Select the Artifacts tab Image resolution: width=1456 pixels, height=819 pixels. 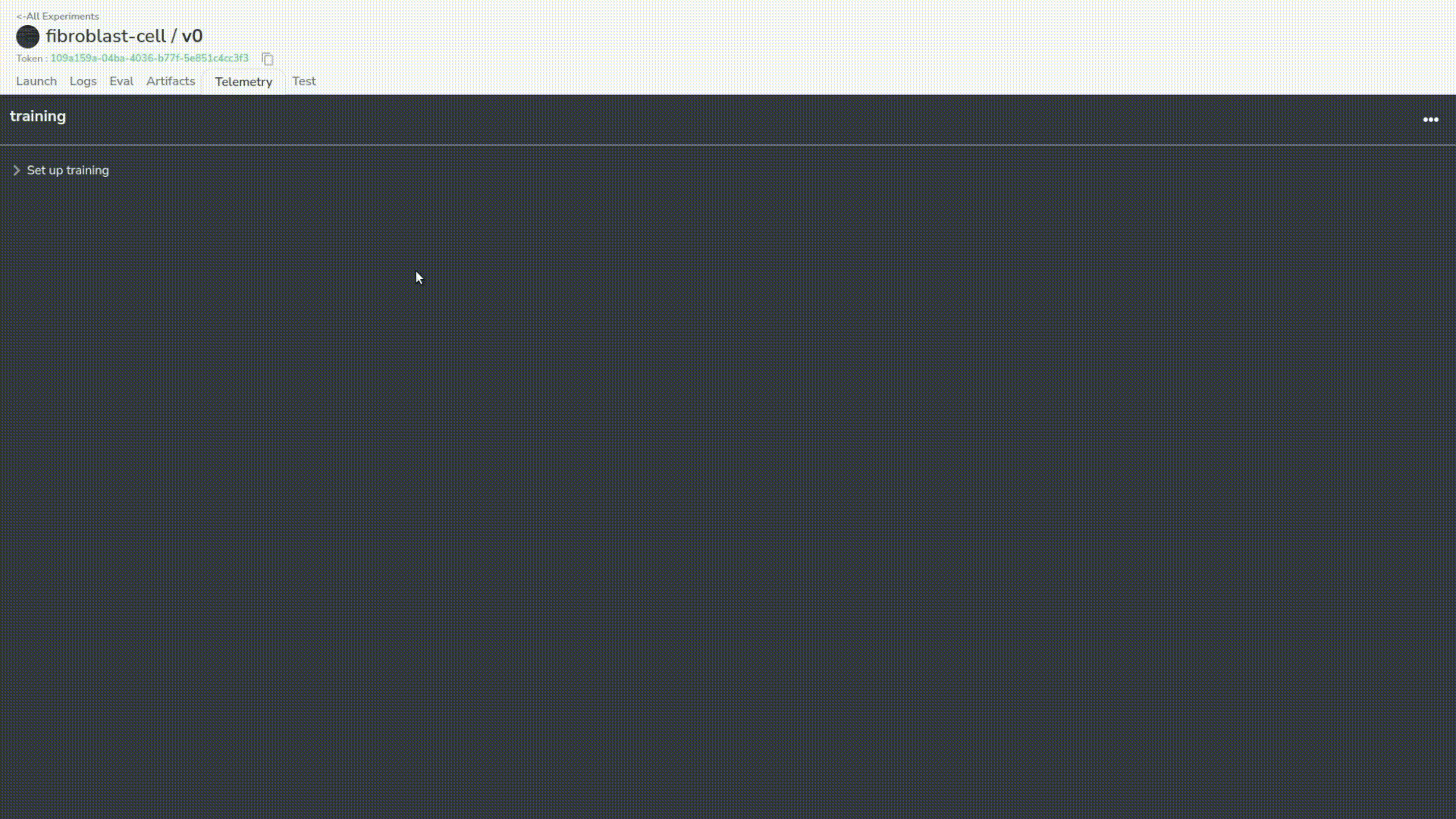[x=171, y=81]
